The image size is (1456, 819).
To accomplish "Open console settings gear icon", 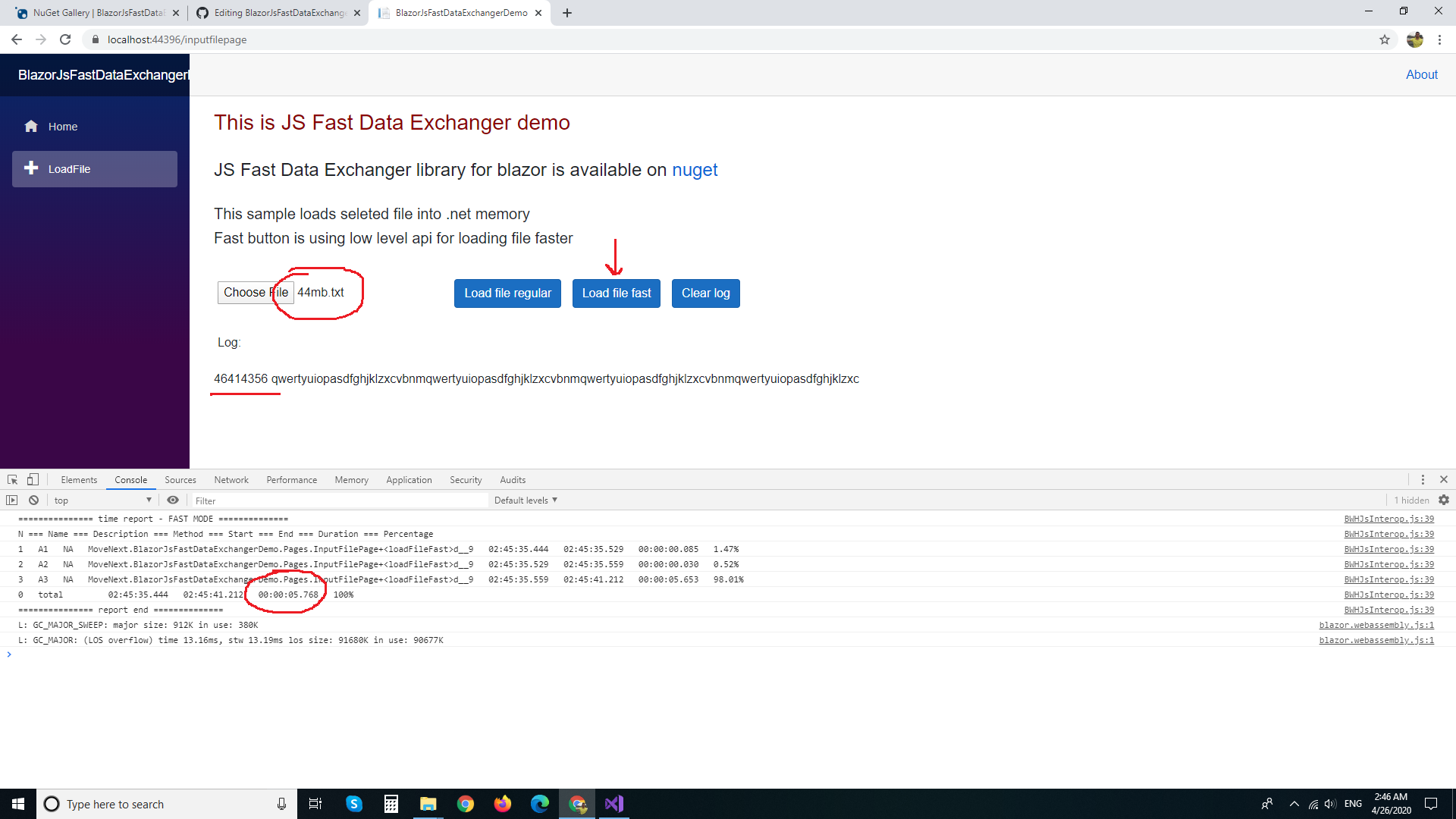I will tap(1444, 500).
